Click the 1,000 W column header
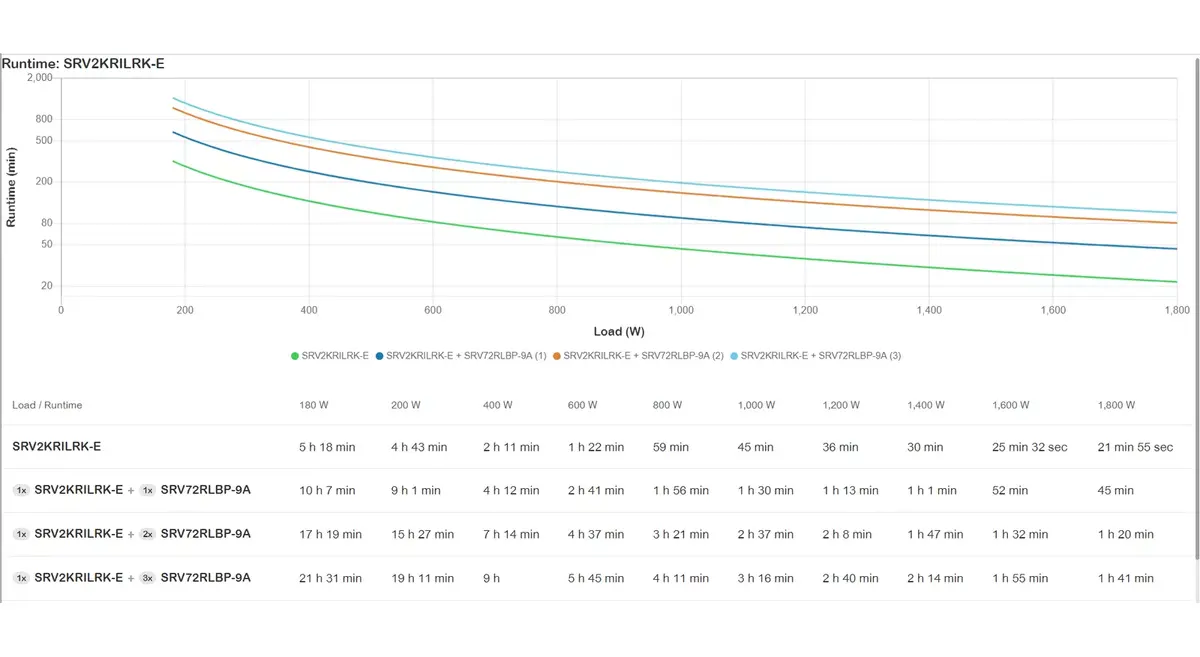 [756, 405]
